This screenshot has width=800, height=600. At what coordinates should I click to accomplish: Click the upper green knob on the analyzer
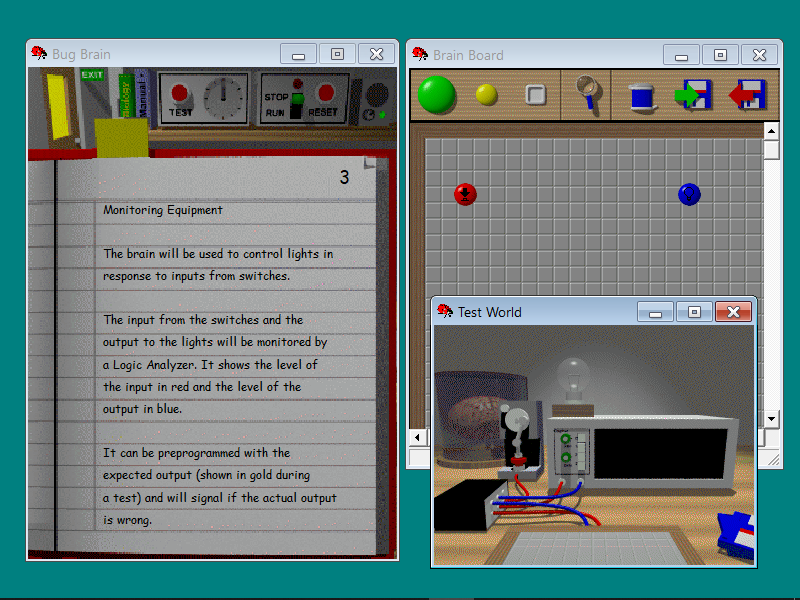[565, 439]
